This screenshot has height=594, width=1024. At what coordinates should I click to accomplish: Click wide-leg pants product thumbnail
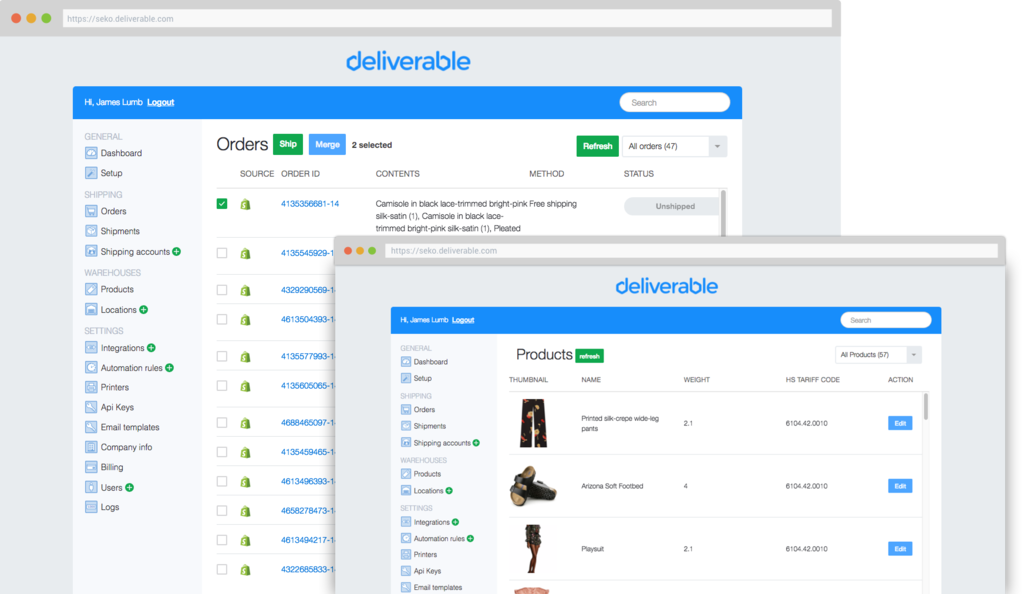[533, 423]
